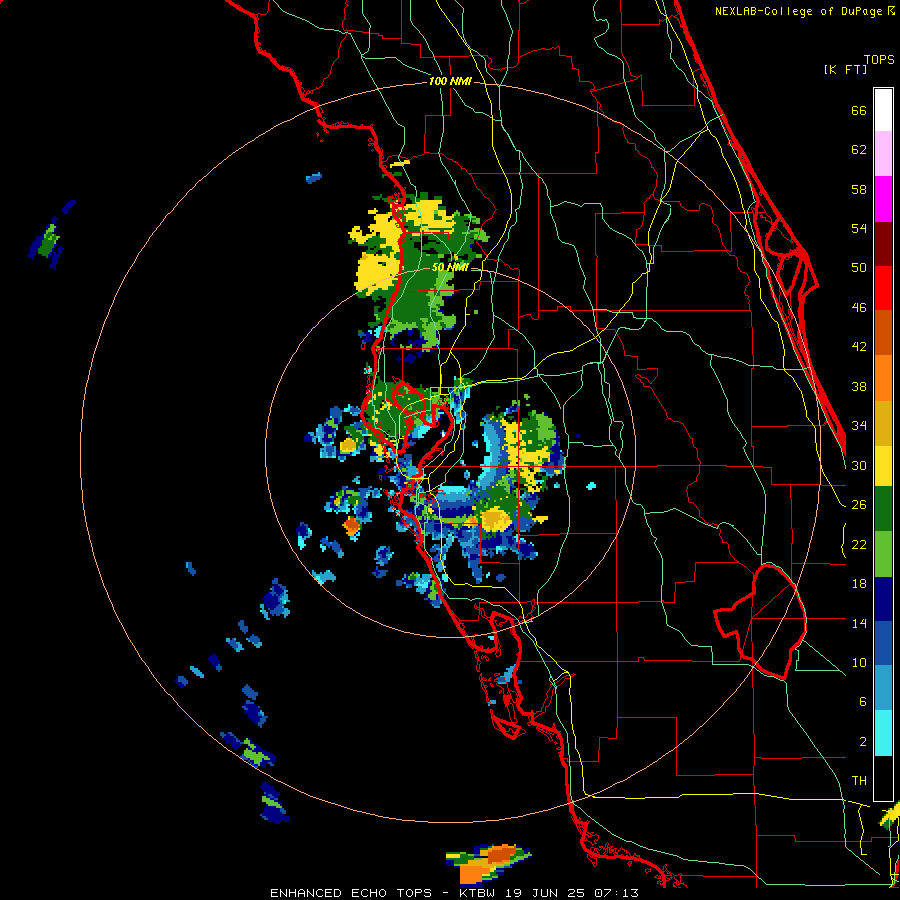Pick the cyan swatch beside 2
900x900 pixels.
click(883, 734)
